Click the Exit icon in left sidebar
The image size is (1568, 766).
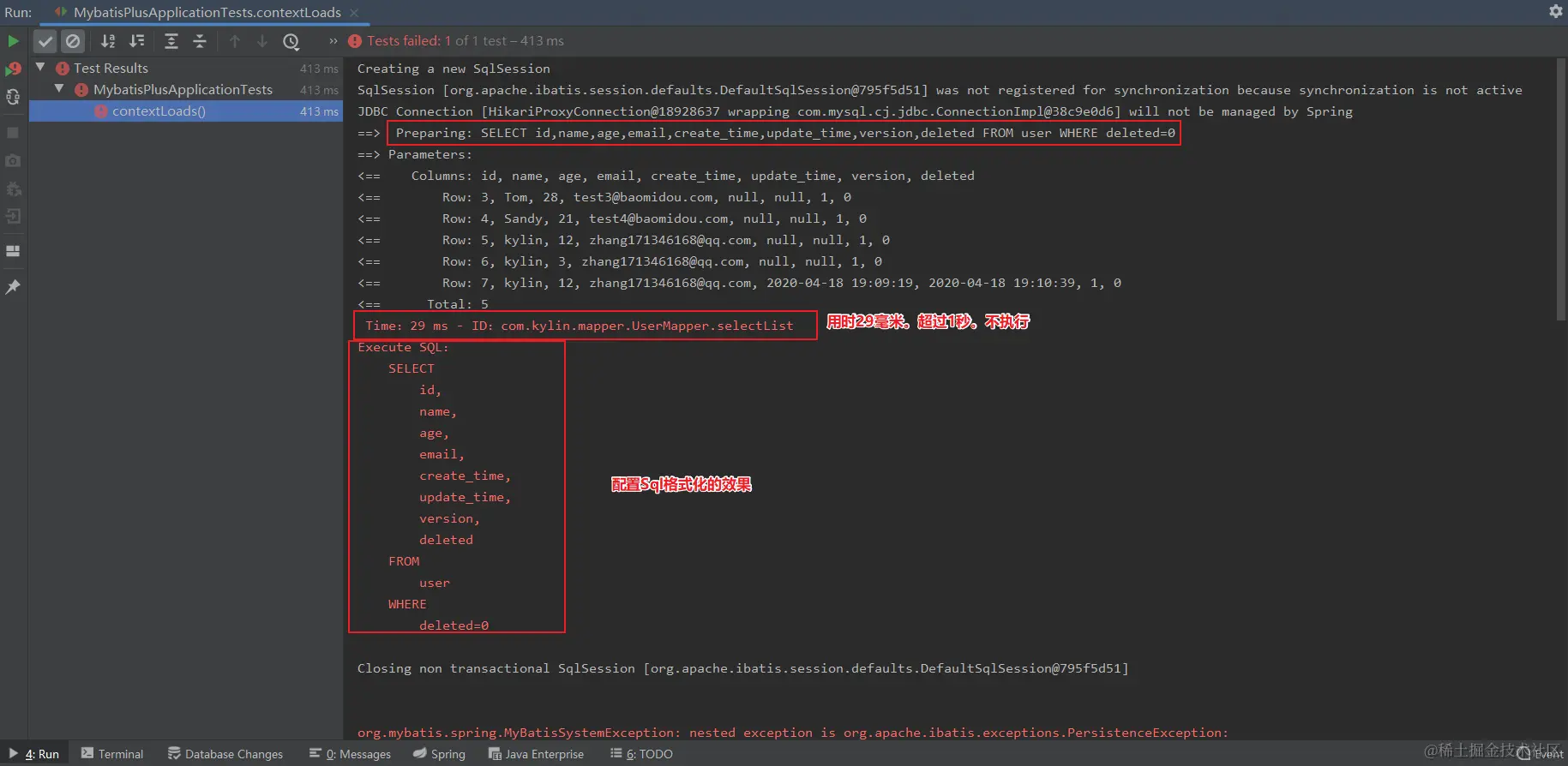point(13,216)
